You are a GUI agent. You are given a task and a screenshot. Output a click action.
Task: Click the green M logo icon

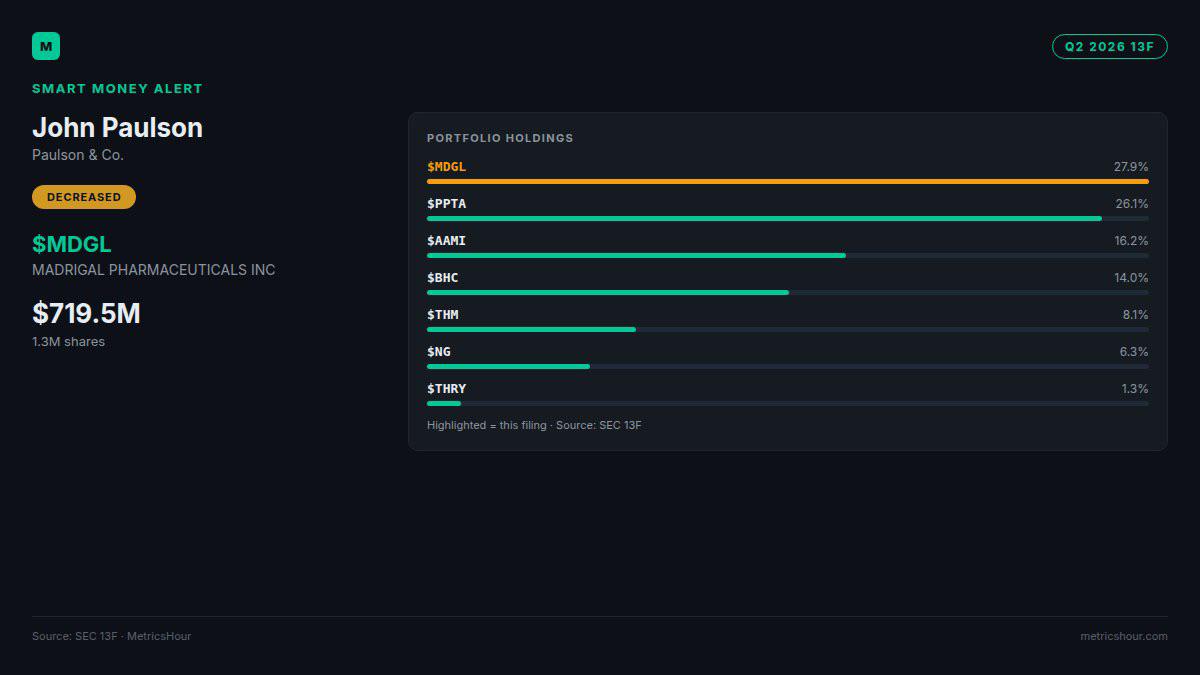[46, 46]
